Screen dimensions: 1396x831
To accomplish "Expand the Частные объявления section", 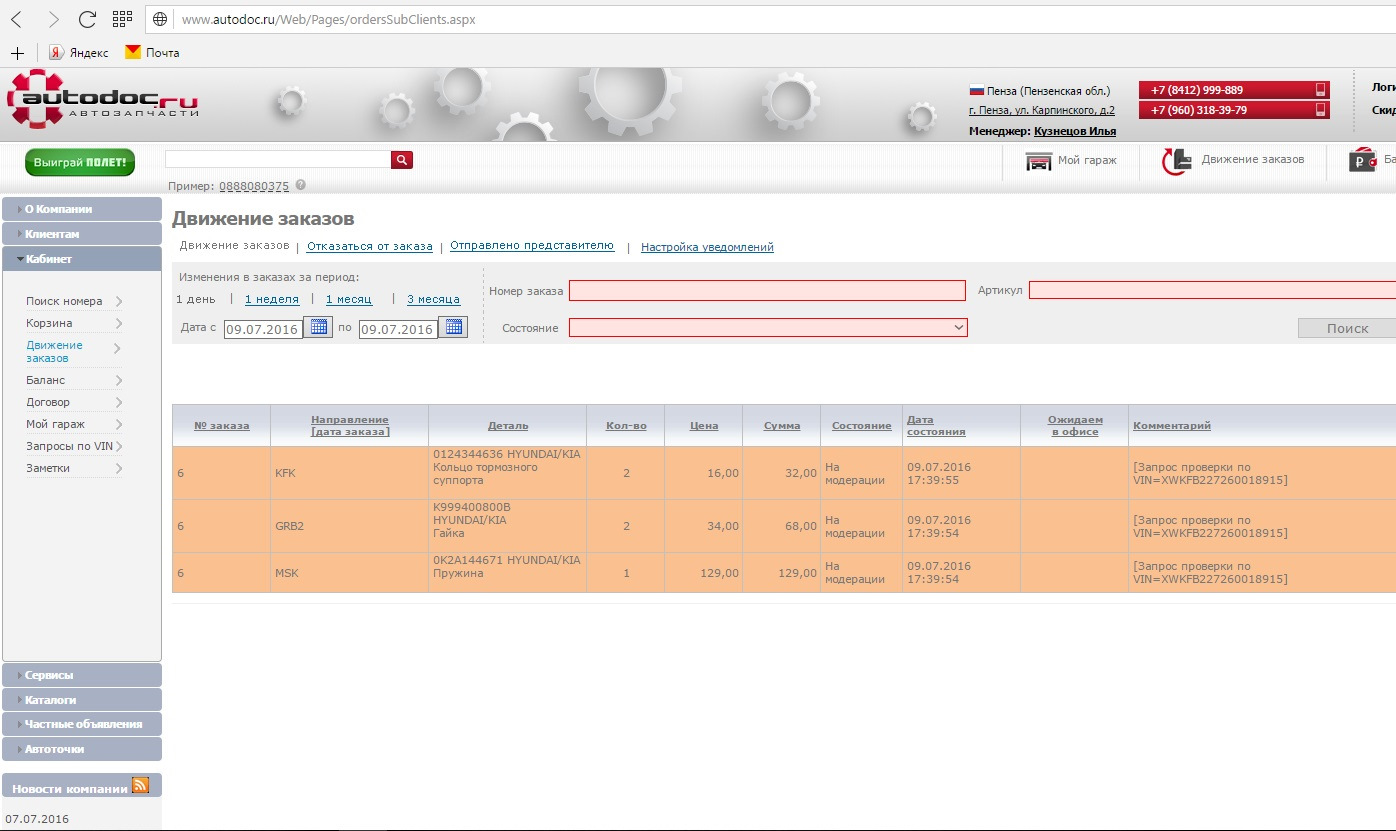I will (x=82, y=724).
